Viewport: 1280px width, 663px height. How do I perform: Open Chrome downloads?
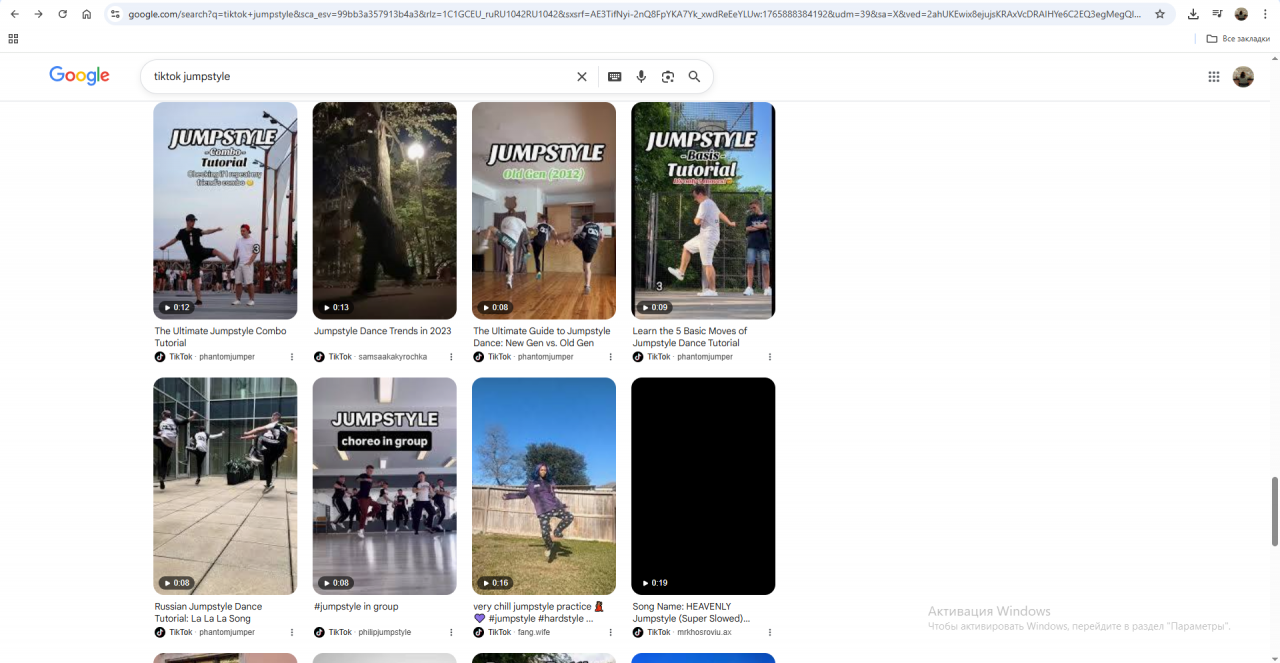[1193, 14]
